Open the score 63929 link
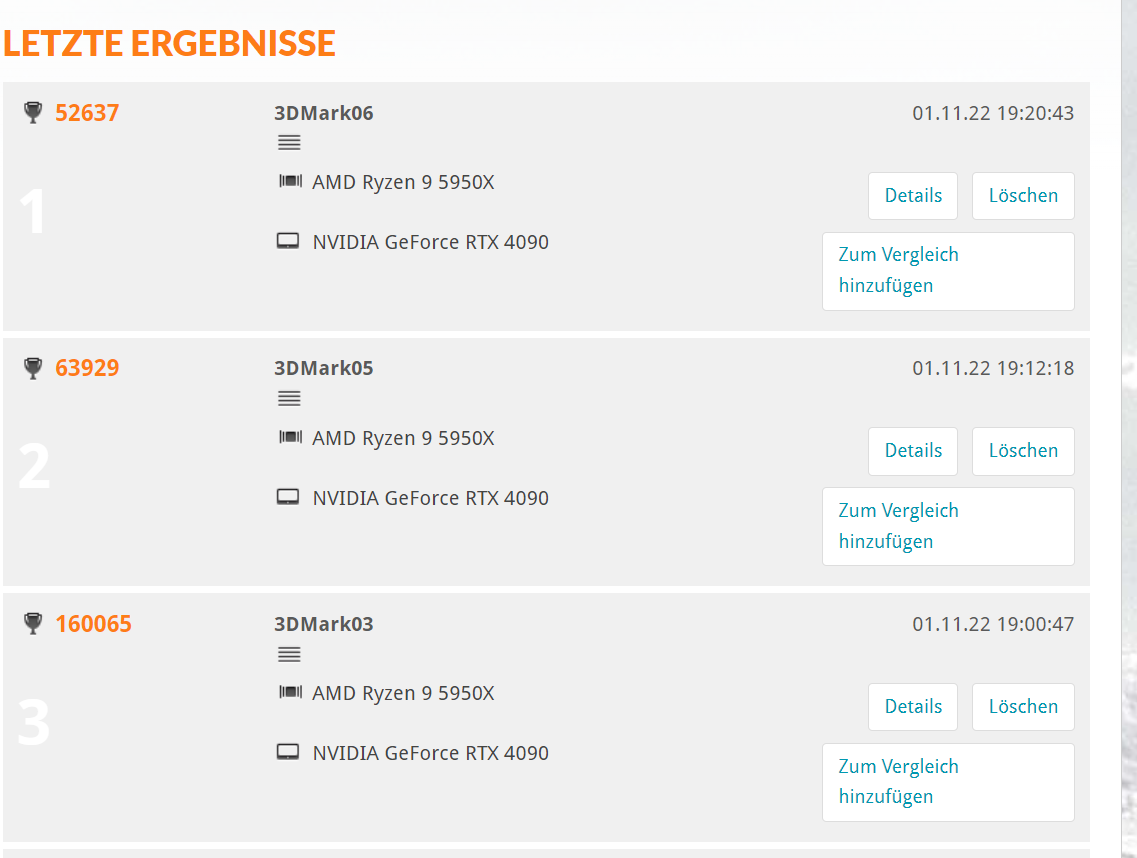The width and height of the screenshot is (1137, 858). click(x=87, y=368)
